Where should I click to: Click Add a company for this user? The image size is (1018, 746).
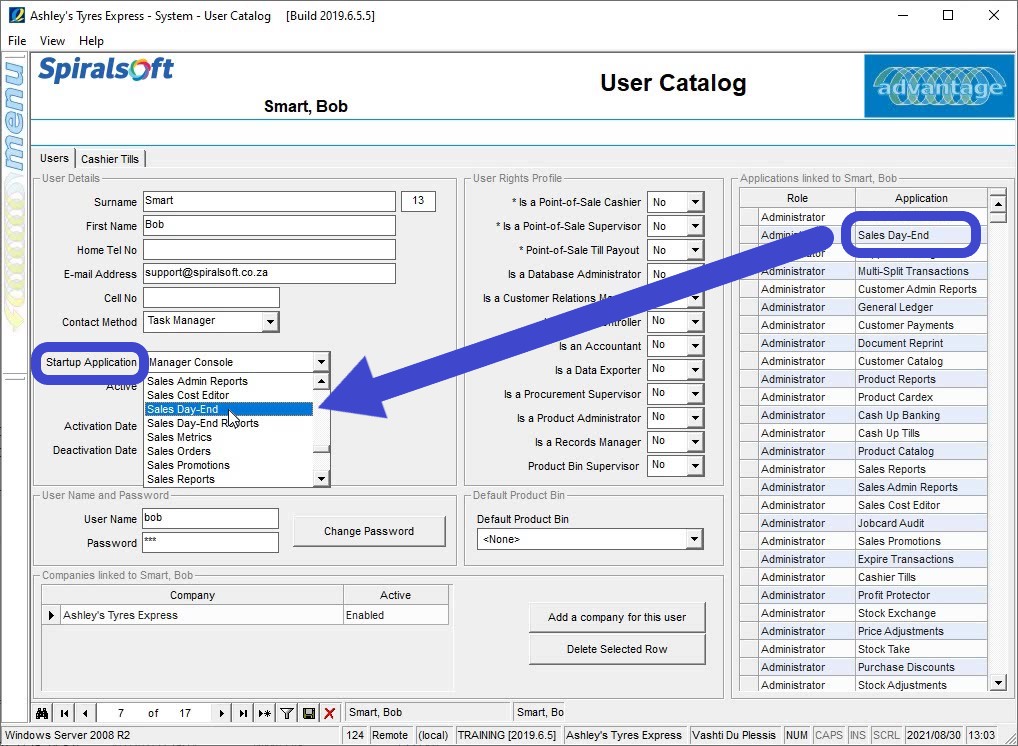pos(617,617)
